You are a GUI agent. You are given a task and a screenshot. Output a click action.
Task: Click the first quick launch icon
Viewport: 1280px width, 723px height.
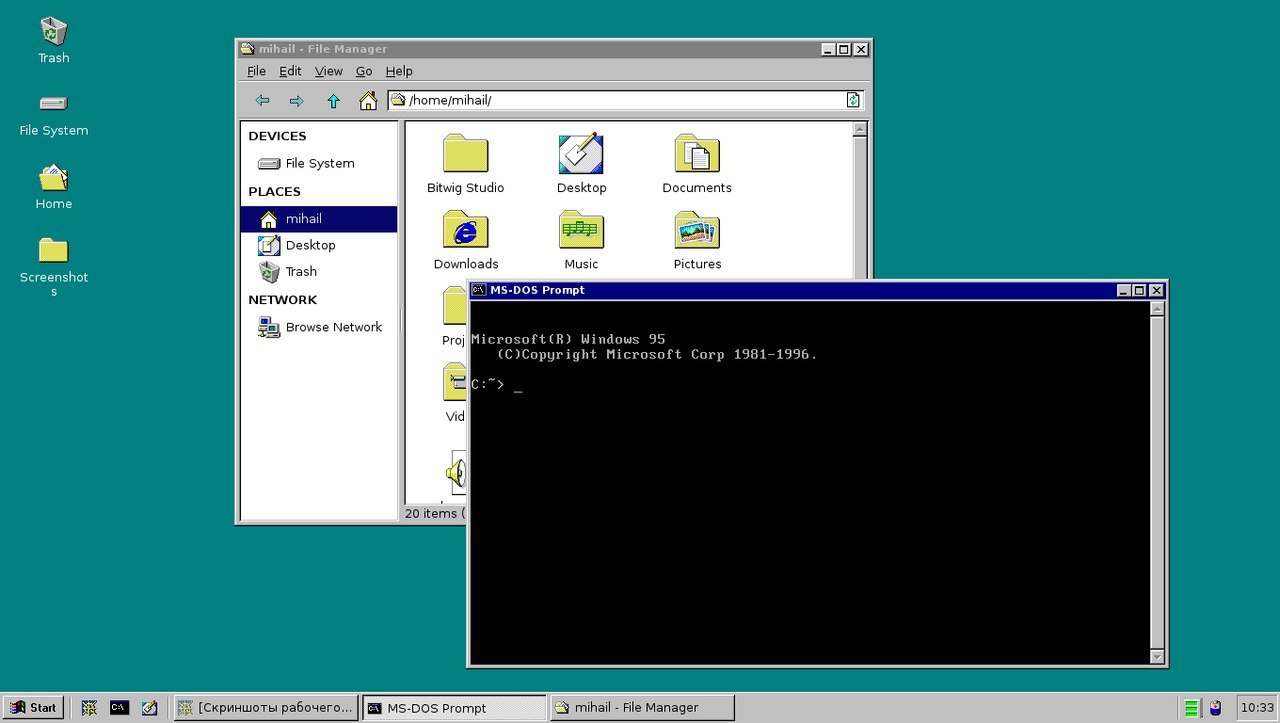pyautogui.click(x=89, y=707)
